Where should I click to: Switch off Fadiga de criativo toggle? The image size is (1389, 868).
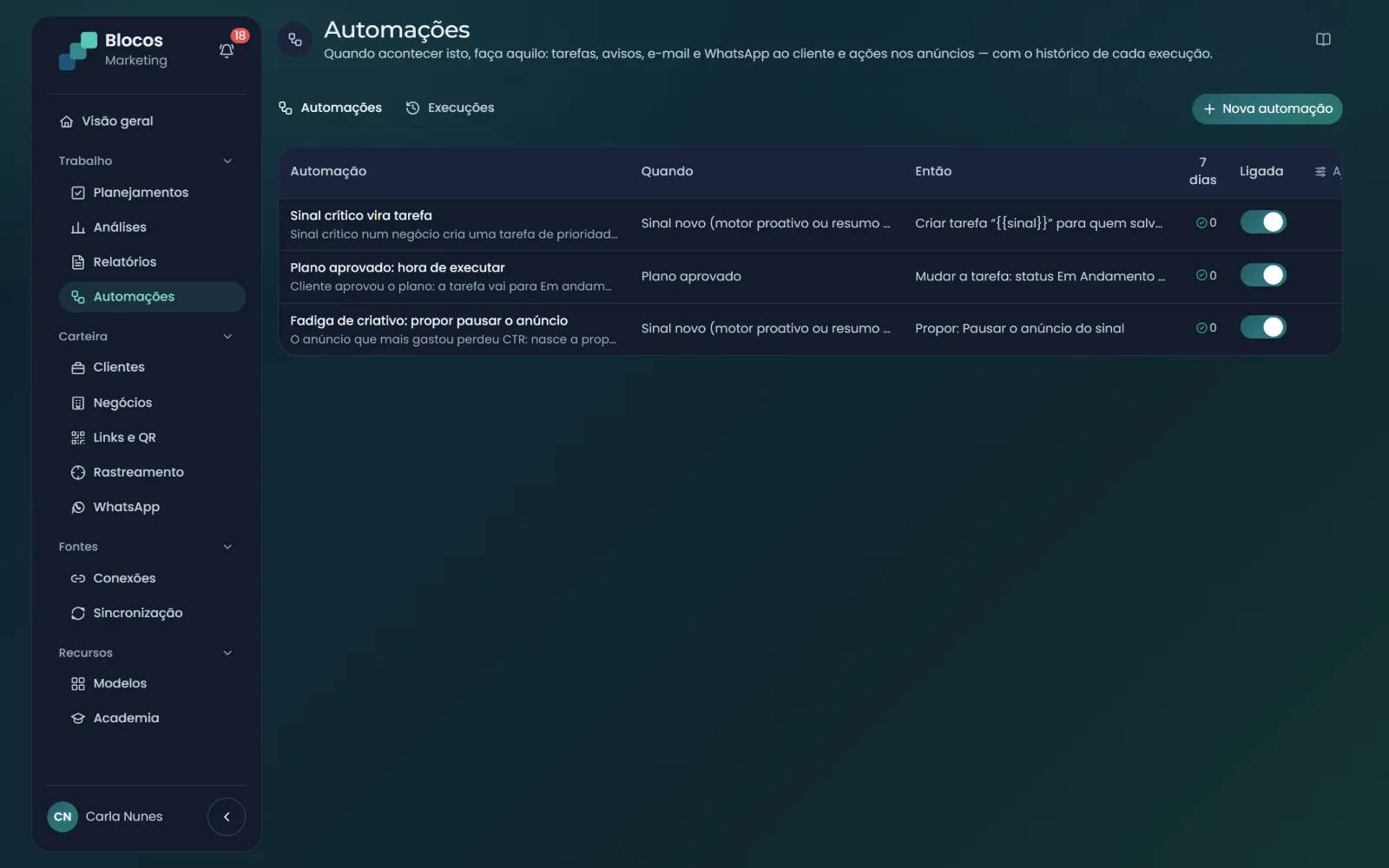tap(1263, 327)
